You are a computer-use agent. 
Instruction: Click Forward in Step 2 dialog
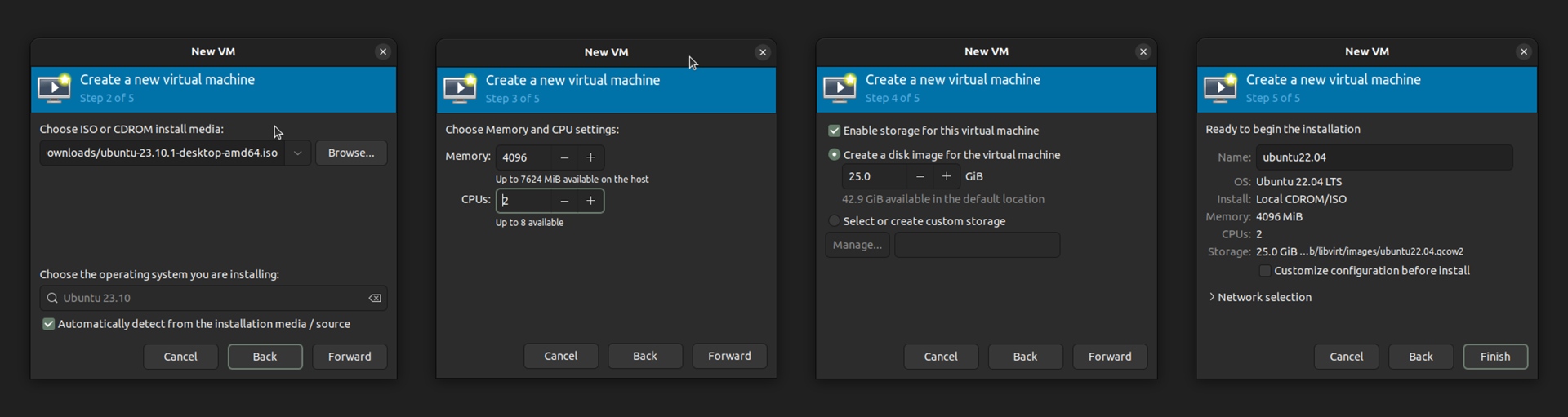[350, 357]
